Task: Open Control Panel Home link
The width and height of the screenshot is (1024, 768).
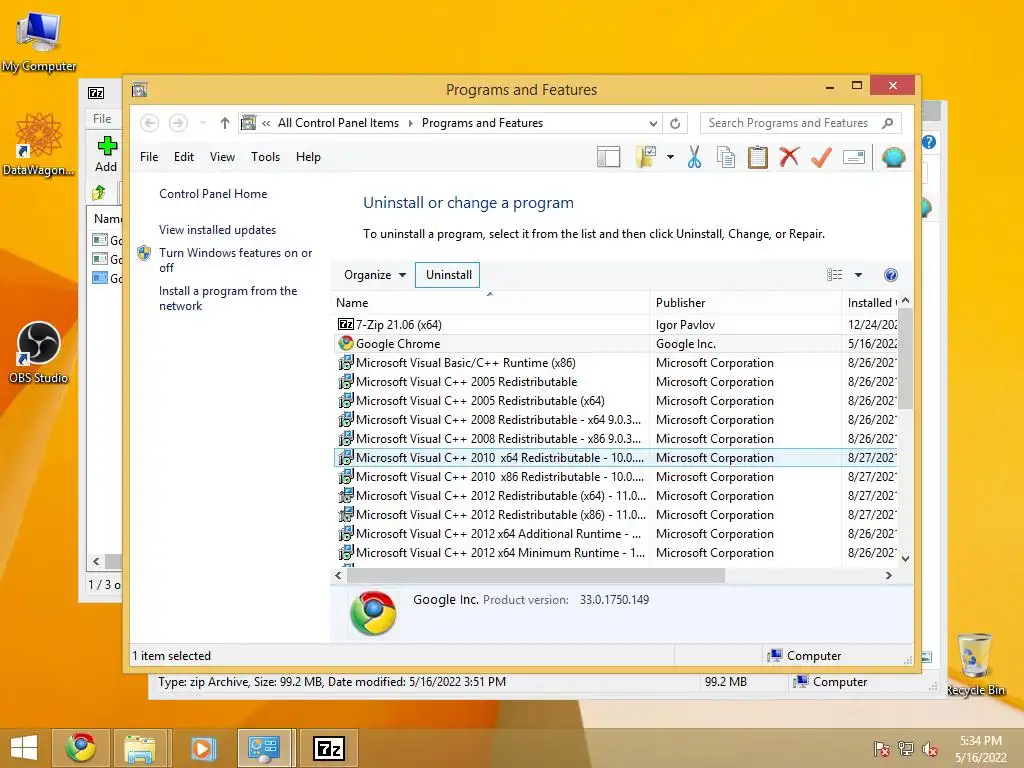Action: pyautogui.click(x=213, y=194)
